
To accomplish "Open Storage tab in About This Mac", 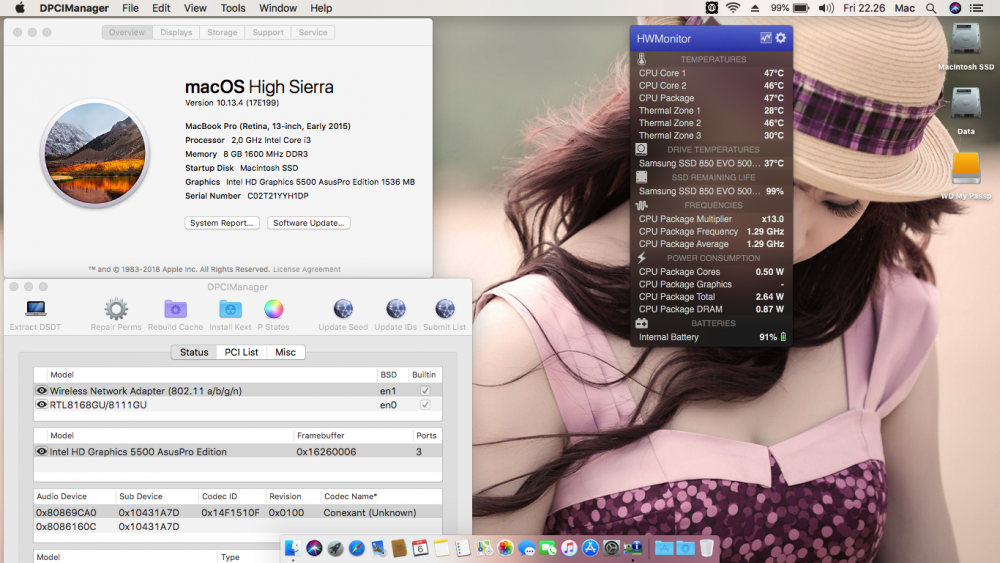I will tap(222, 33).
